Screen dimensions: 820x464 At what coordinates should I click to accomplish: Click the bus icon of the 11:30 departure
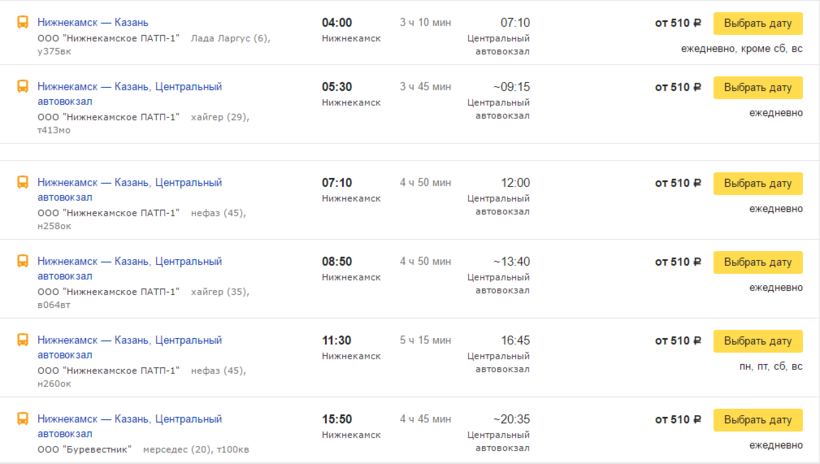[x=22, y=341]
